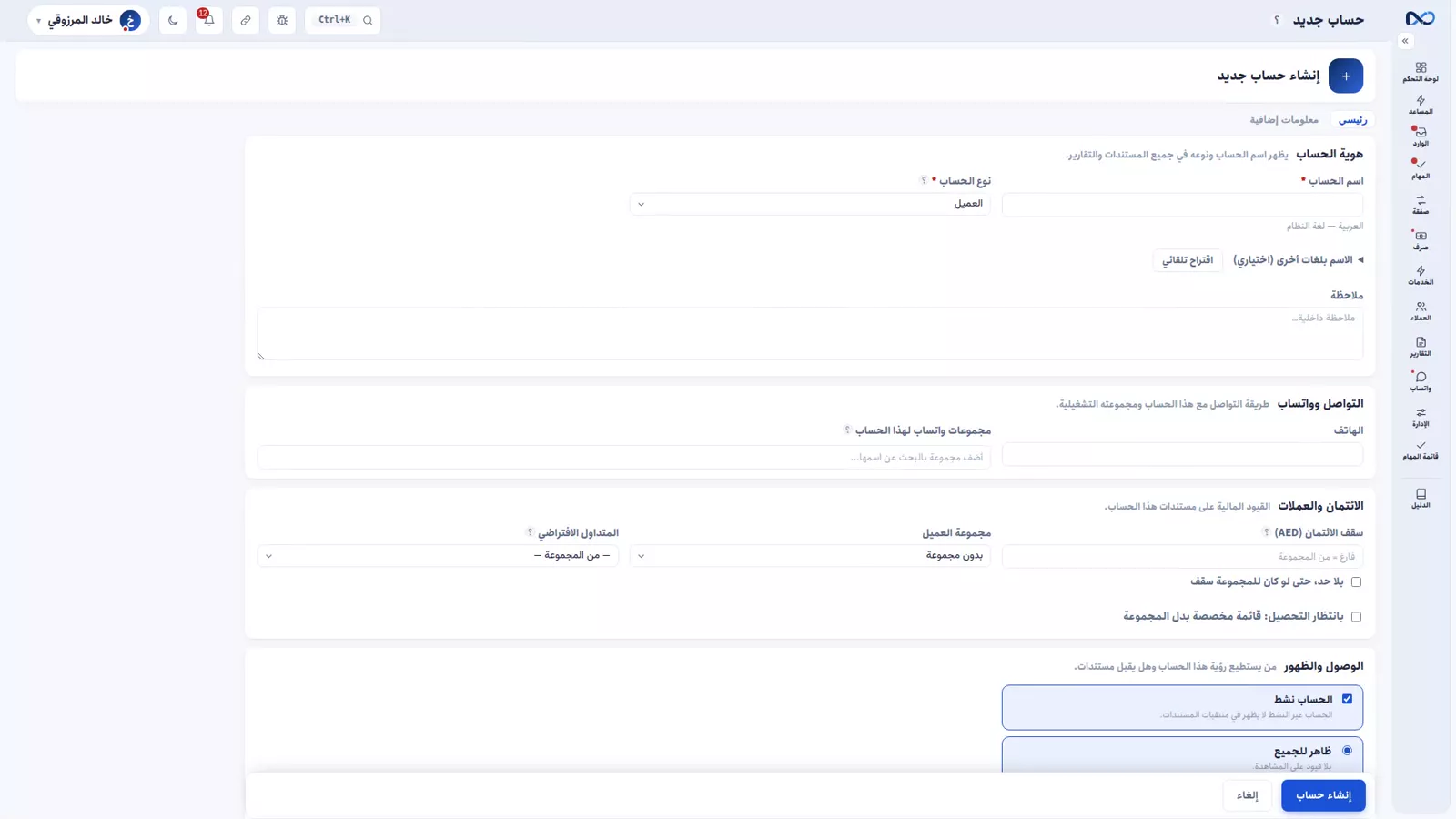
Task: Open Ctrl+K search box
Action: [x=343, y=20]
